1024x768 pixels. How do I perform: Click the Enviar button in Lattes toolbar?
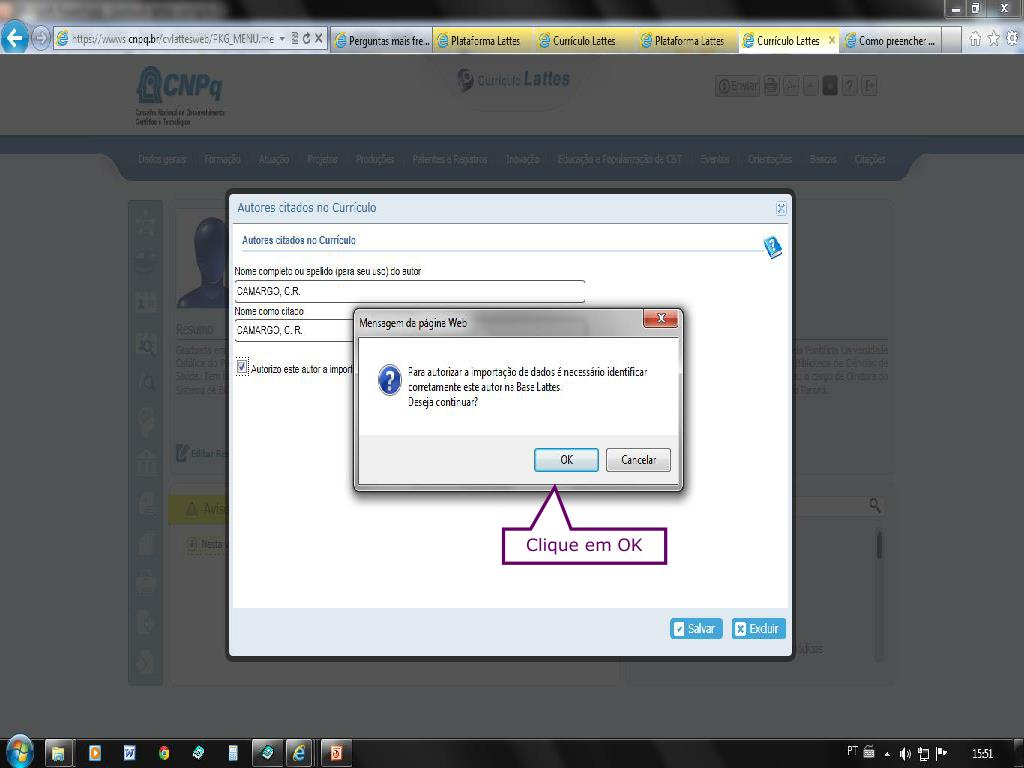[x=738, y=86]
